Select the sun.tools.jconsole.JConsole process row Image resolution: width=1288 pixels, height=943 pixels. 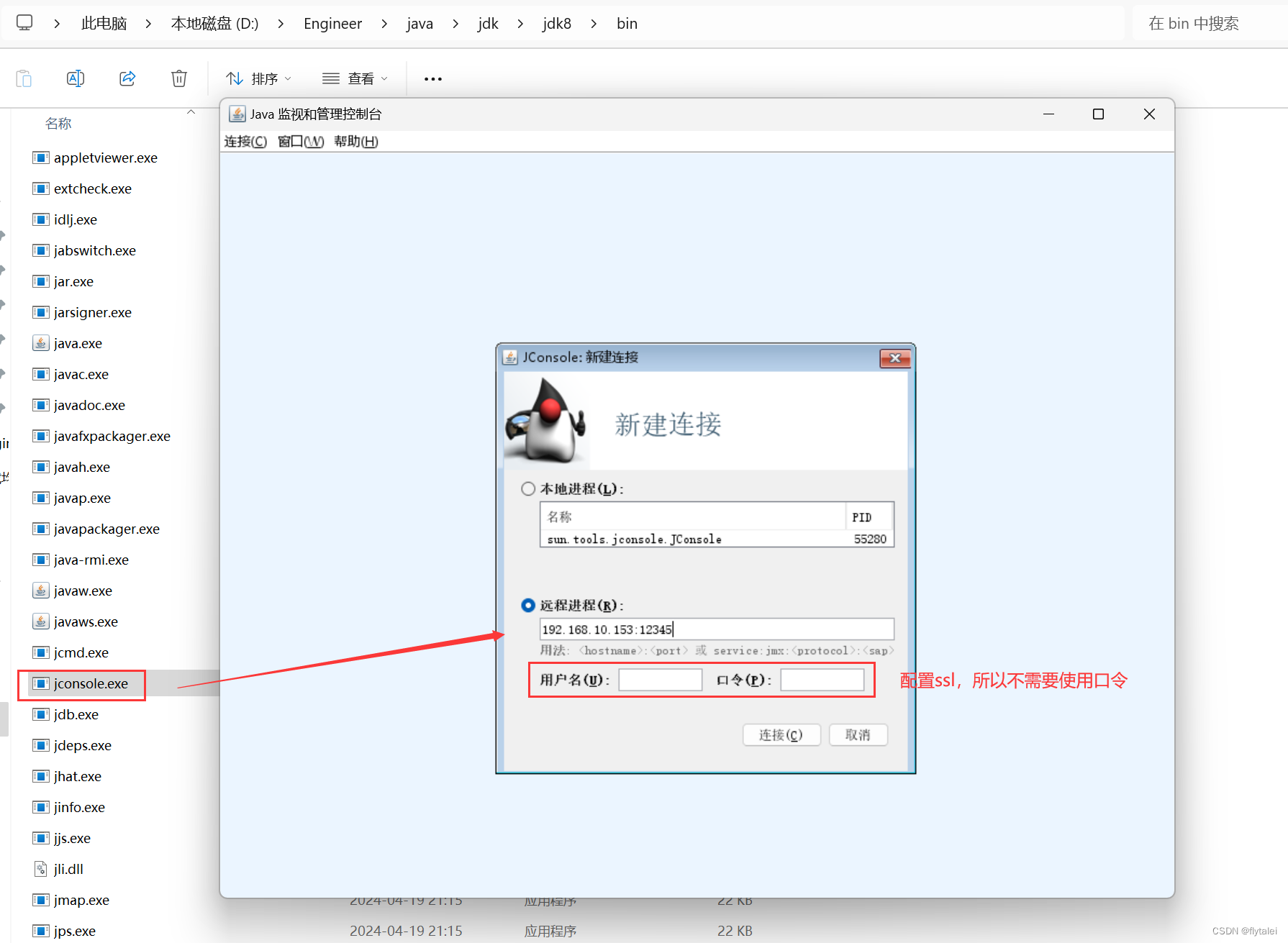pyautogui.click(x=717, y=539)
